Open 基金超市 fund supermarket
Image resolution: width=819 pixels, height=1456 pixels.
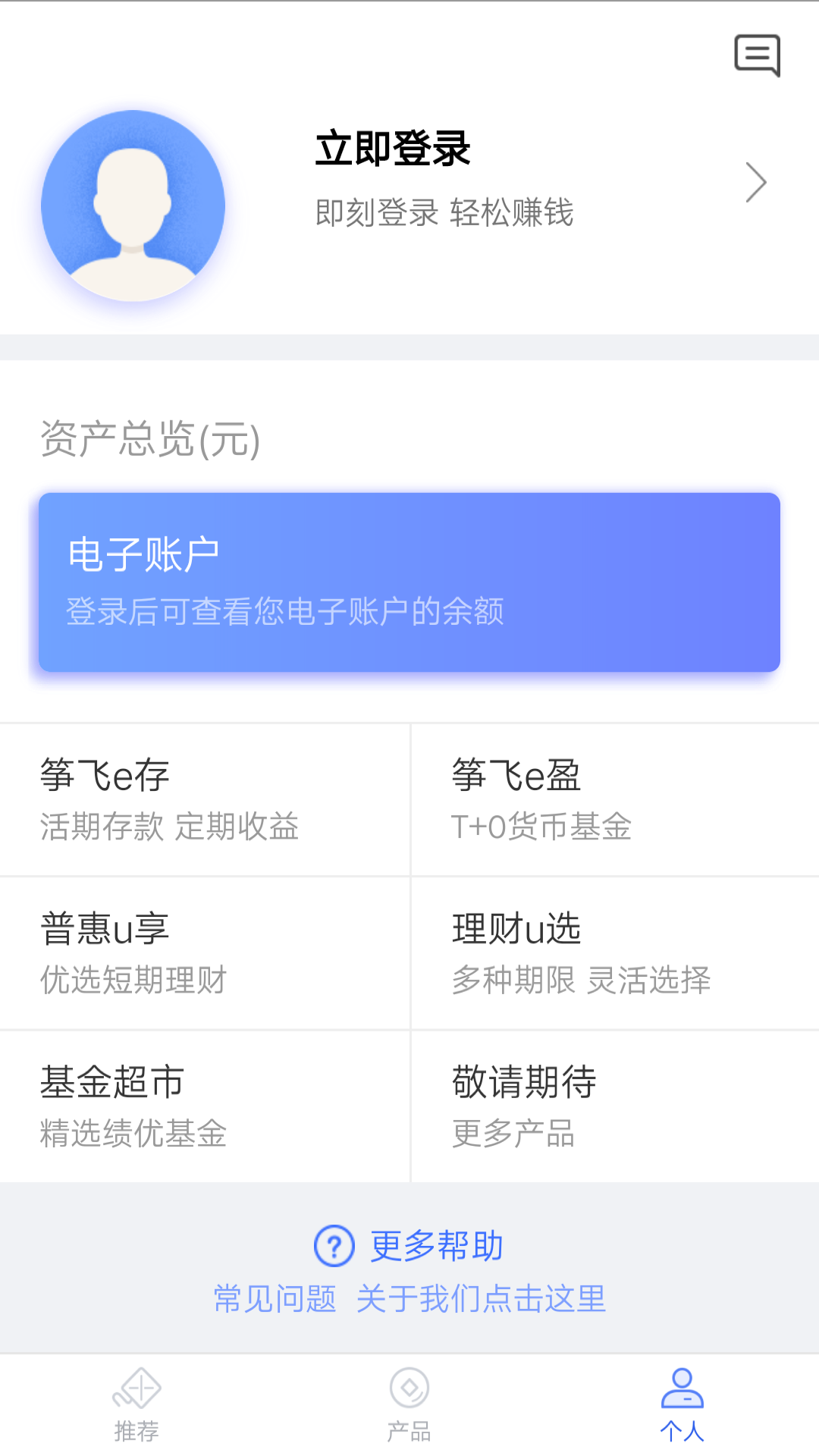pyautogui.click(x=205, y=1106)
